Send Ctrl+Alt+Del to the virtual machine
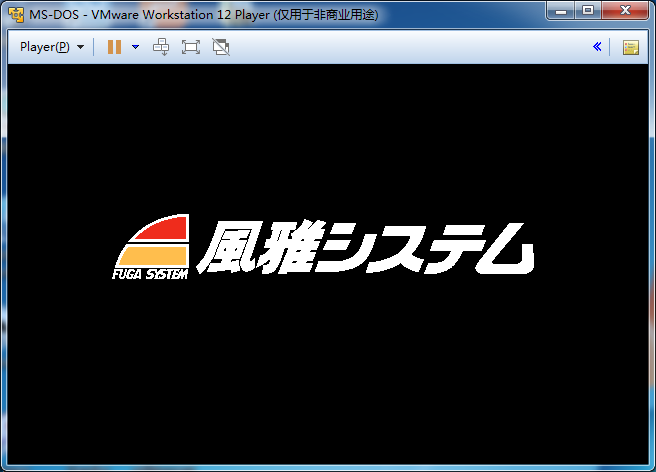Image resolution: width=656 pixels, height=472 pixels. click(x=161, y=47)
